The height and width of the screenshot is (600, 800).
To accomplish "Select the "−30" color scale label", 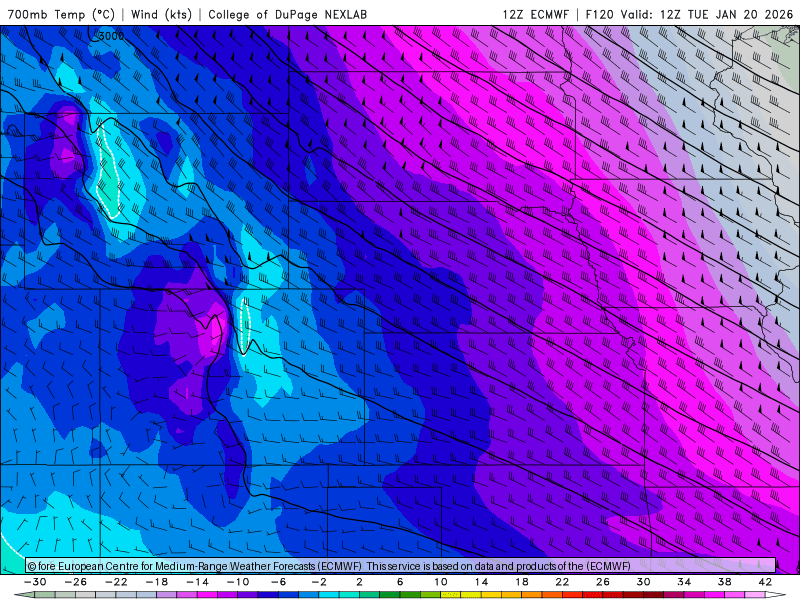I will (x=35, y=582).
